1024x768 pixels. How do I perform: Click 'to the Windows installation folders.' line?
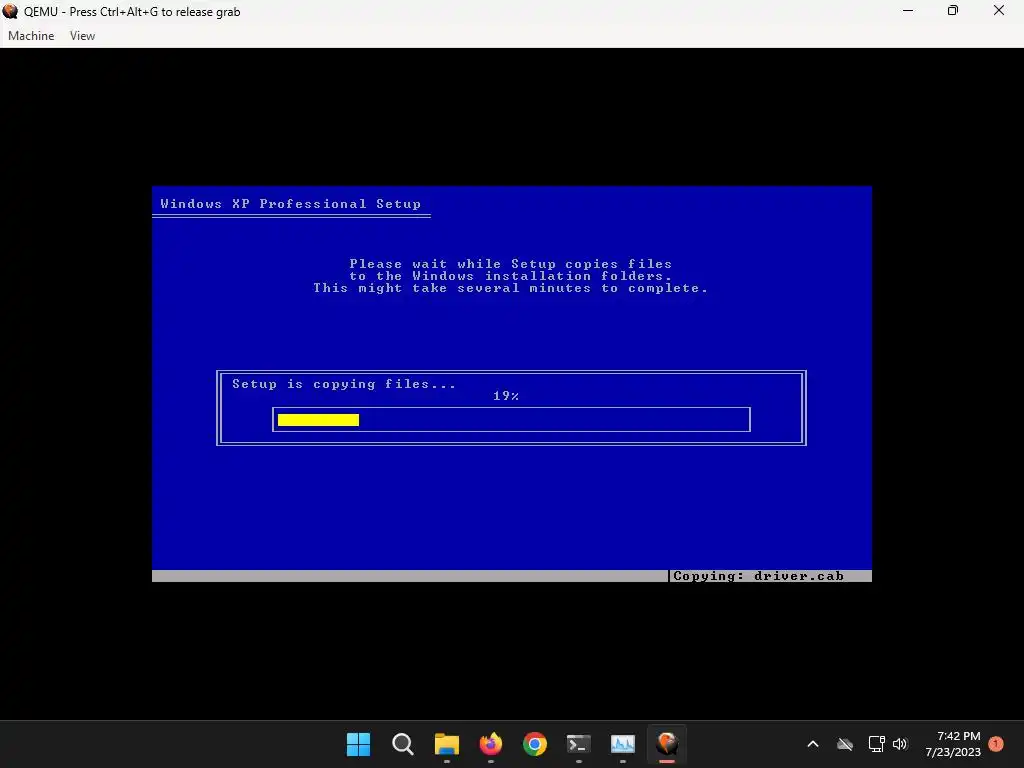511,276
